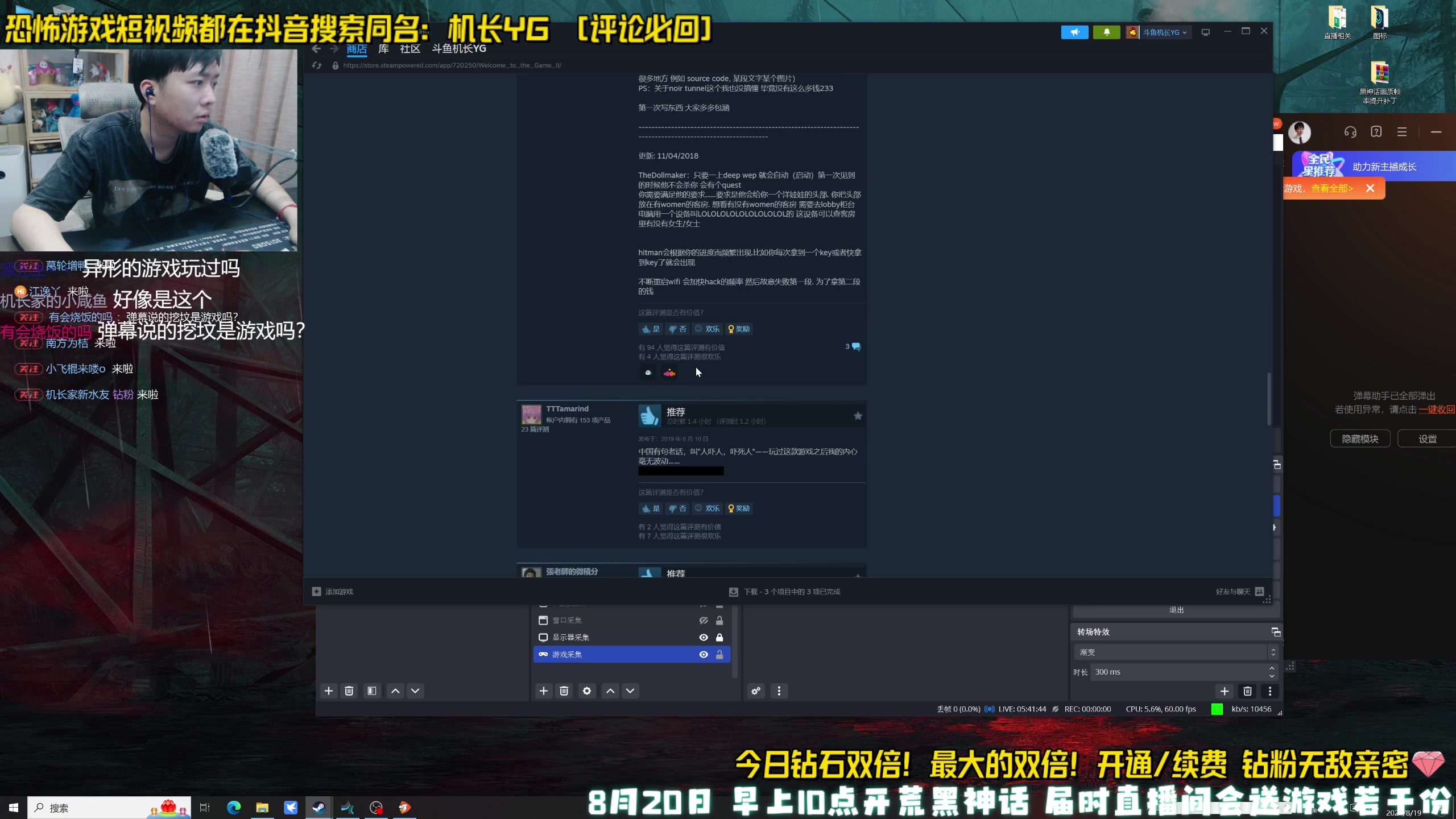Undock the 转场特效 panel

[x=1276, y=632]
